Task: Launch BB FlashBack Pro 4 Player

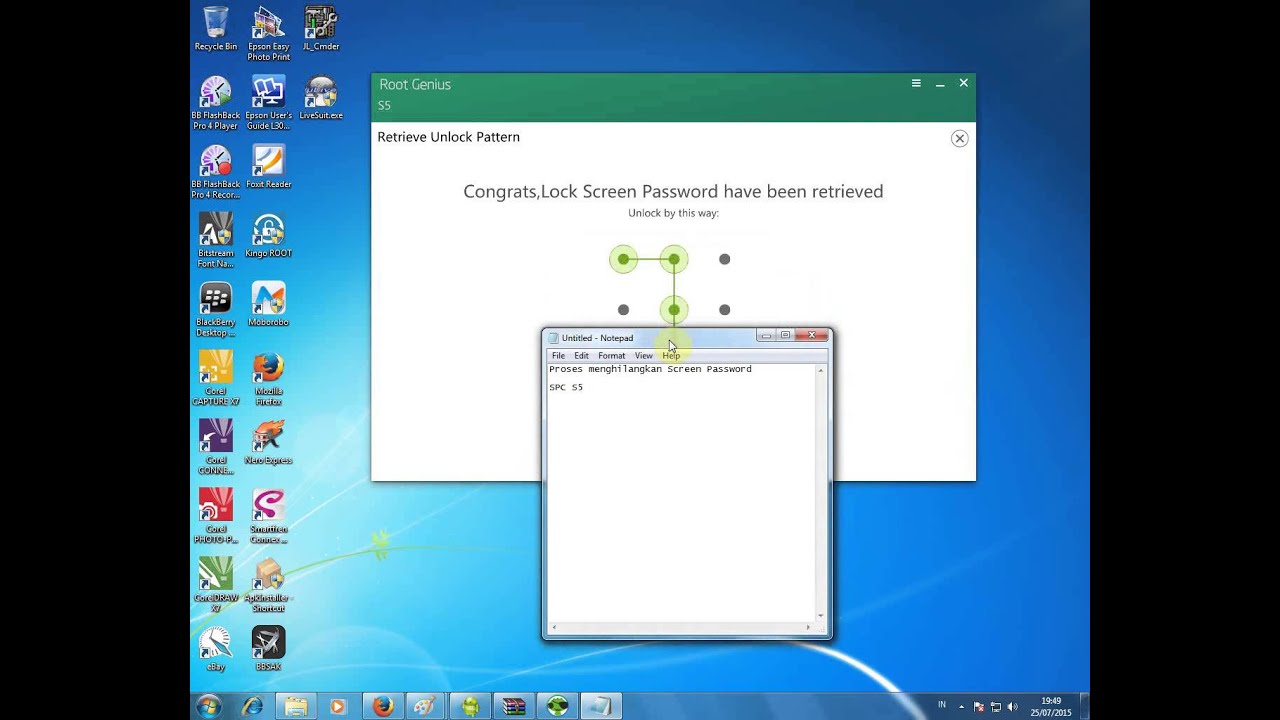Action: coord(216,103)
